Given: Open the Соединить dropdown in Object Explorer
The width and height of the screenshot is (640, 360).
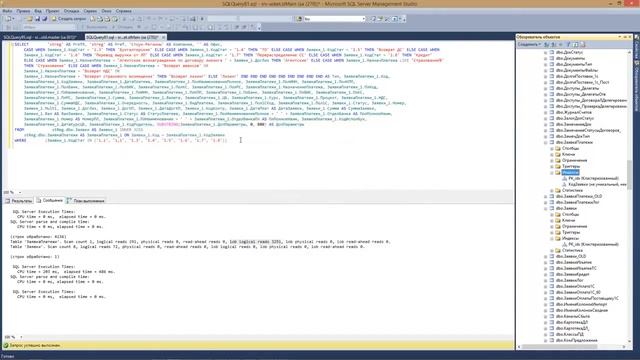Looking at the screenshot, I should tap(529, 44).
